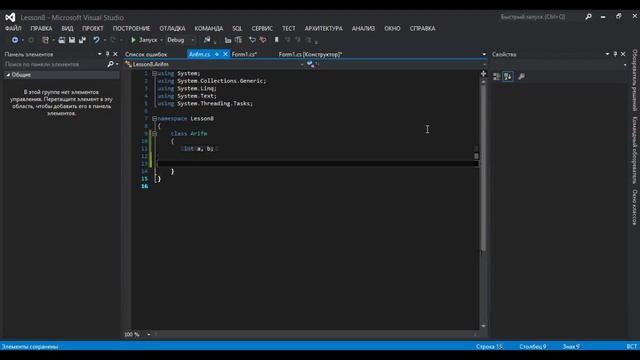Open the КОМАНДА menu
The image size is (640, 360).
[x=209, y=29]
